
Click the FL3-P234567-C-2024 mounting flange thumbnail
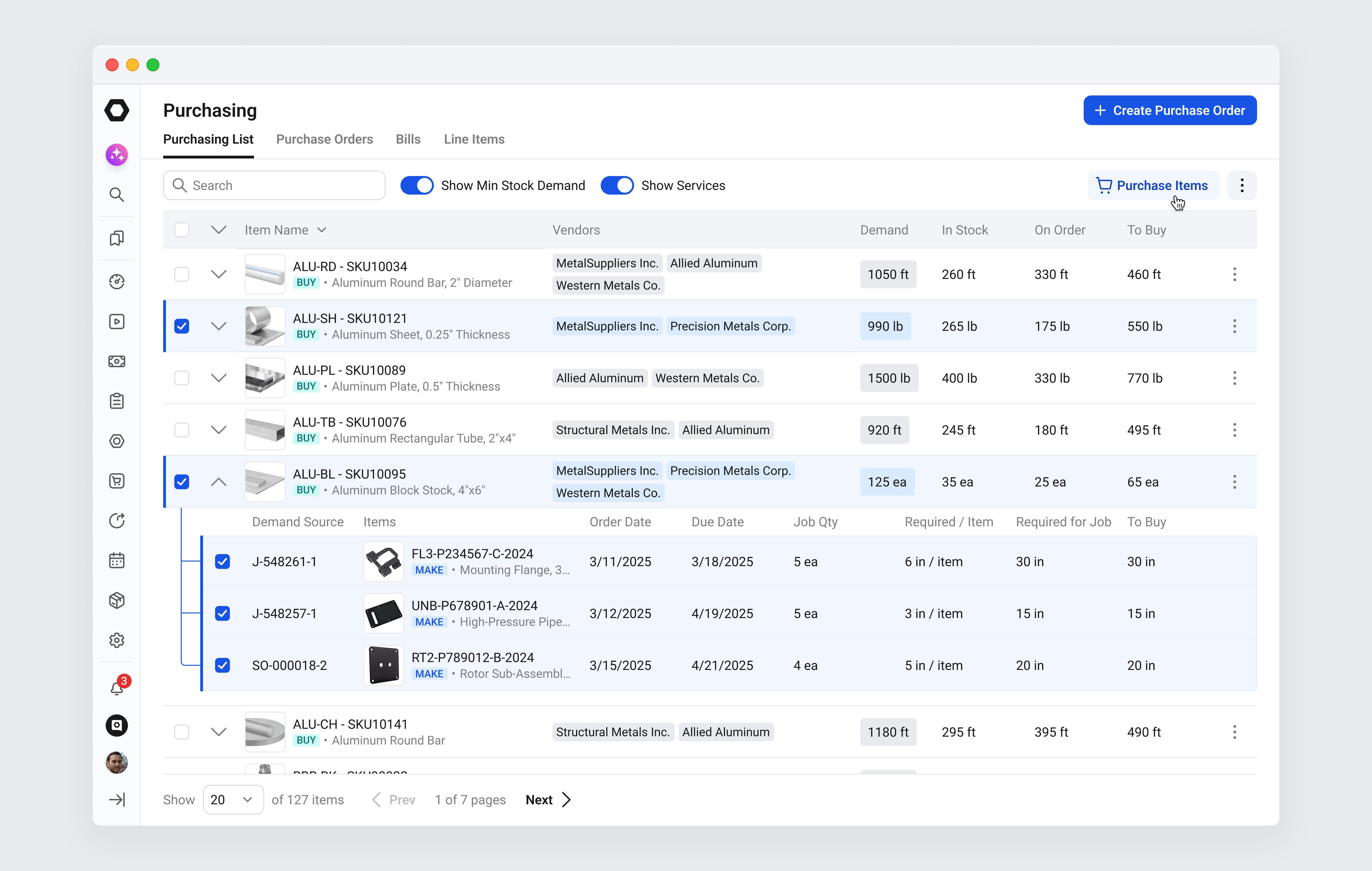[x=383, y=561]
